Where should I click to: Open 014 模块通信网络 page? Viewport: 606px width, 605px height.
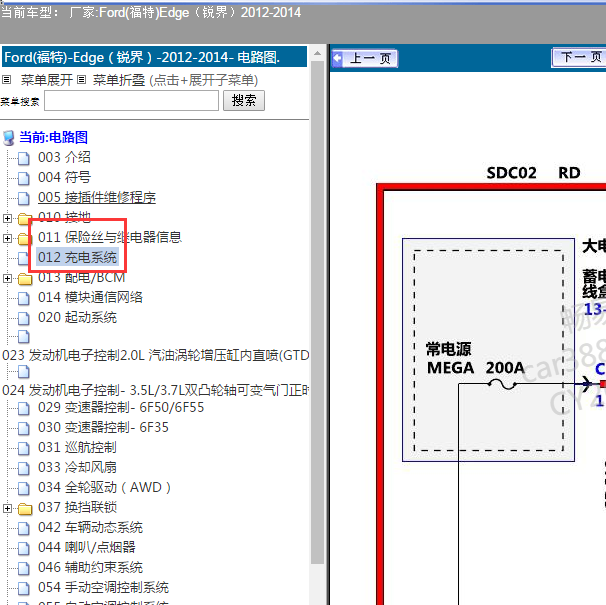pyautogui.click(x=90, y=297)
